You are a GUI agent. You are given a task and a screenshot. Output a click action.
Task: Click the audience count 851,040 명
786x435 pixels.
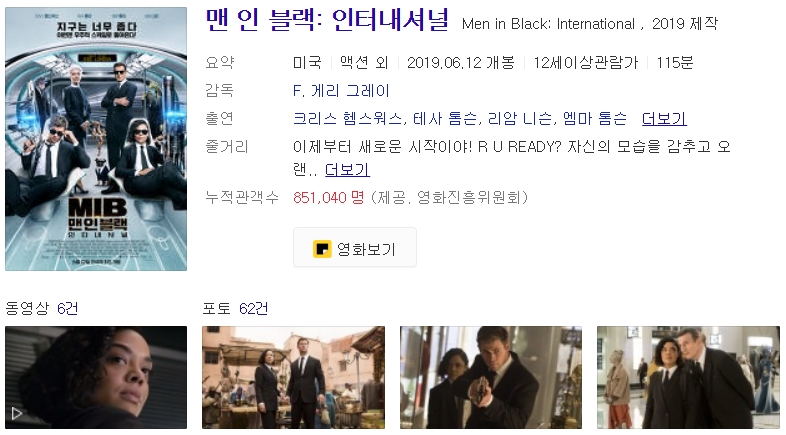click(328, 197)
